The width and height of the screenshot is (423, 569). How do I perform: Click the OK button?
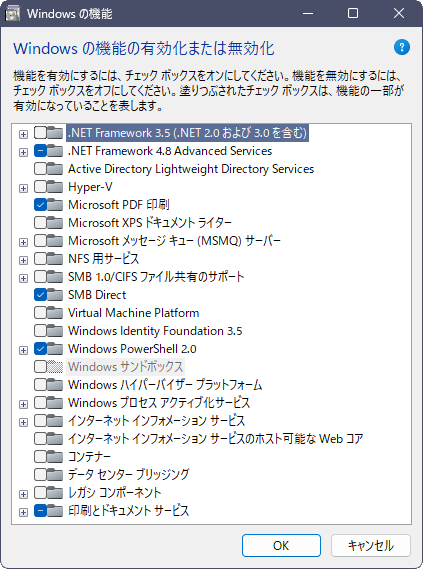tap(281, 545)
